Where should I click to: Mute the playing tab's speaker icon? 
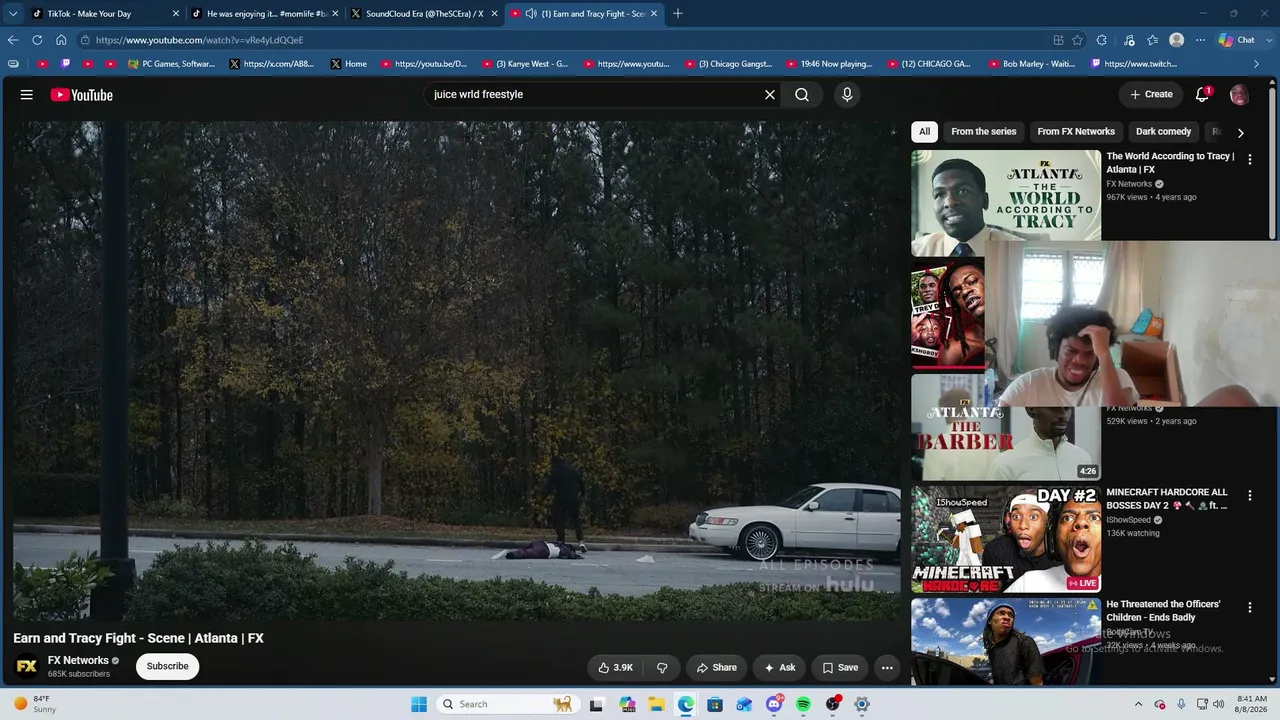click(x=531, y=14)
